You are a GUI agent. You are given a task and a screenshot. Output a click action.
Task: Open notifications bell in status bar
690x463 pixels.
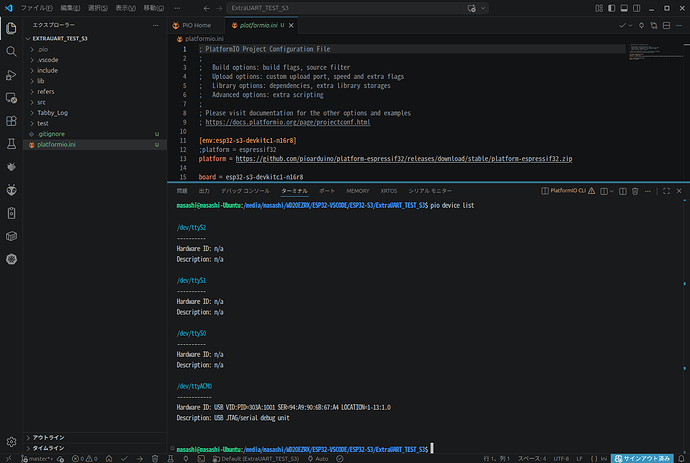681,459
